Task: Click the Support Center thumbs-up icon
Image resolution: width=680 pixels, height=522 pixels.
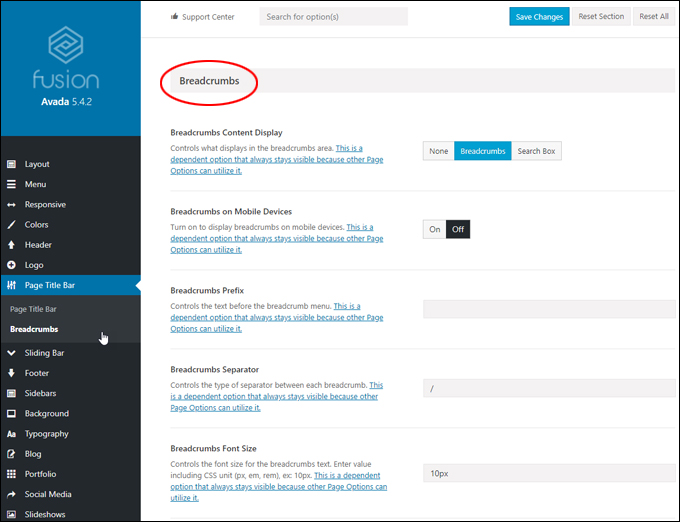Action: 174,16
